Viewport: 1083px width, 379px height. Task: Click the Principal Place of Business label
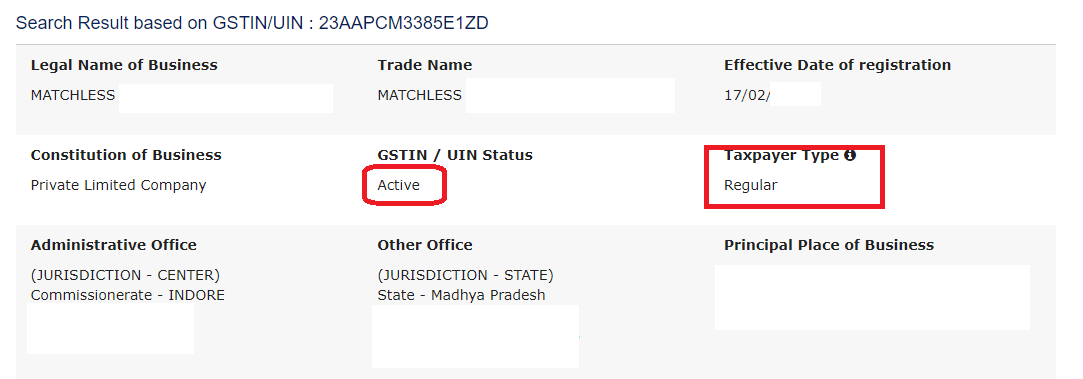pos(829,245)
